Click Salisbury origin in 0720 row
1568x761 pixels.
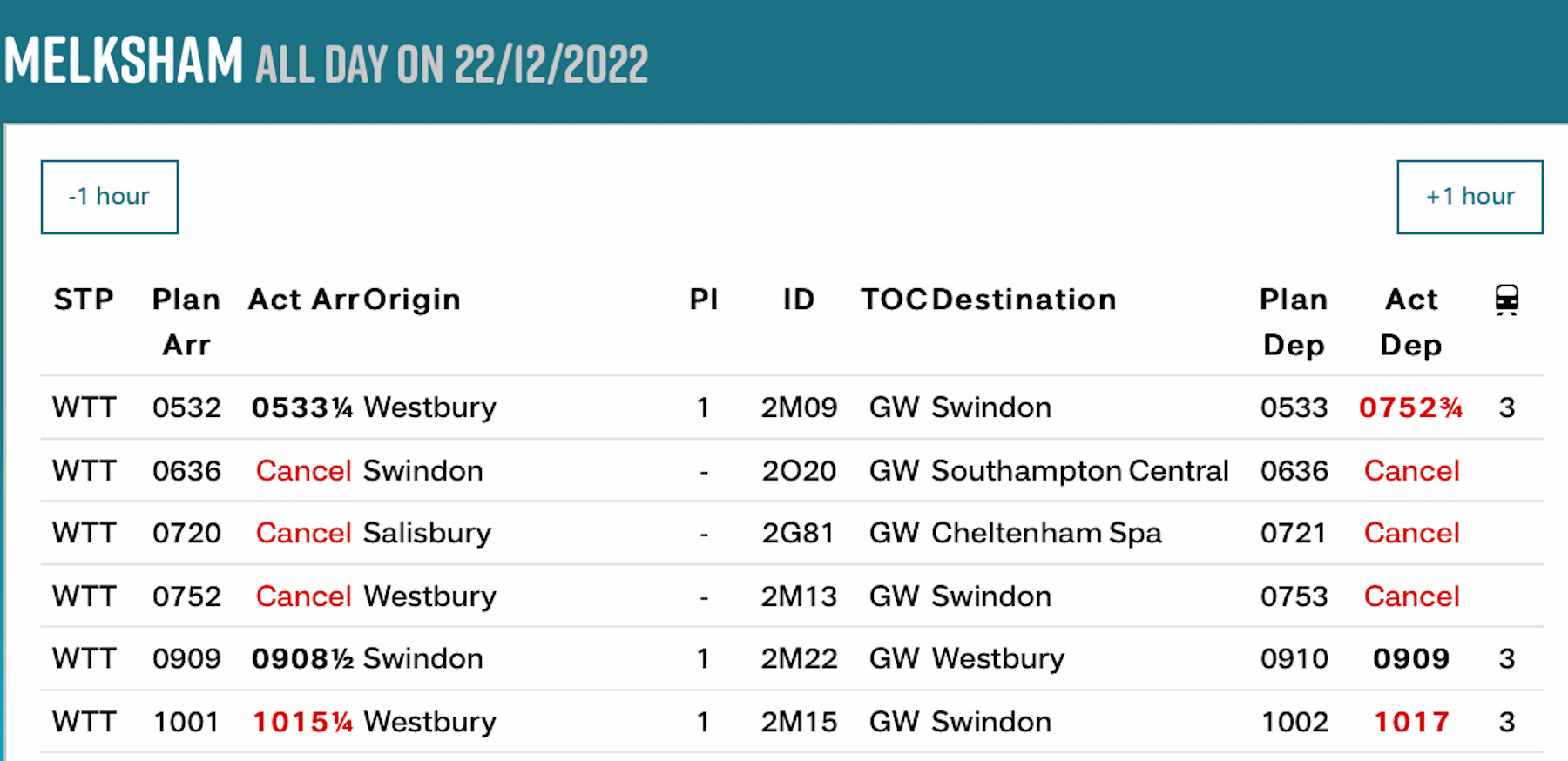pyautogui.click(x=427, y=533)
